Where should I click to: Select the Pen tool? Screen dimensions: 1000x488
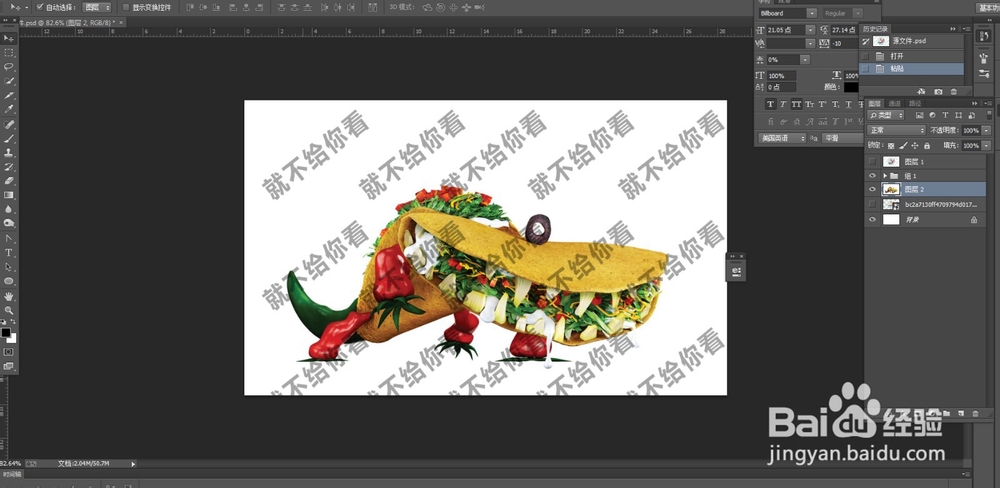pyautogui.click(x=9, y=239)
